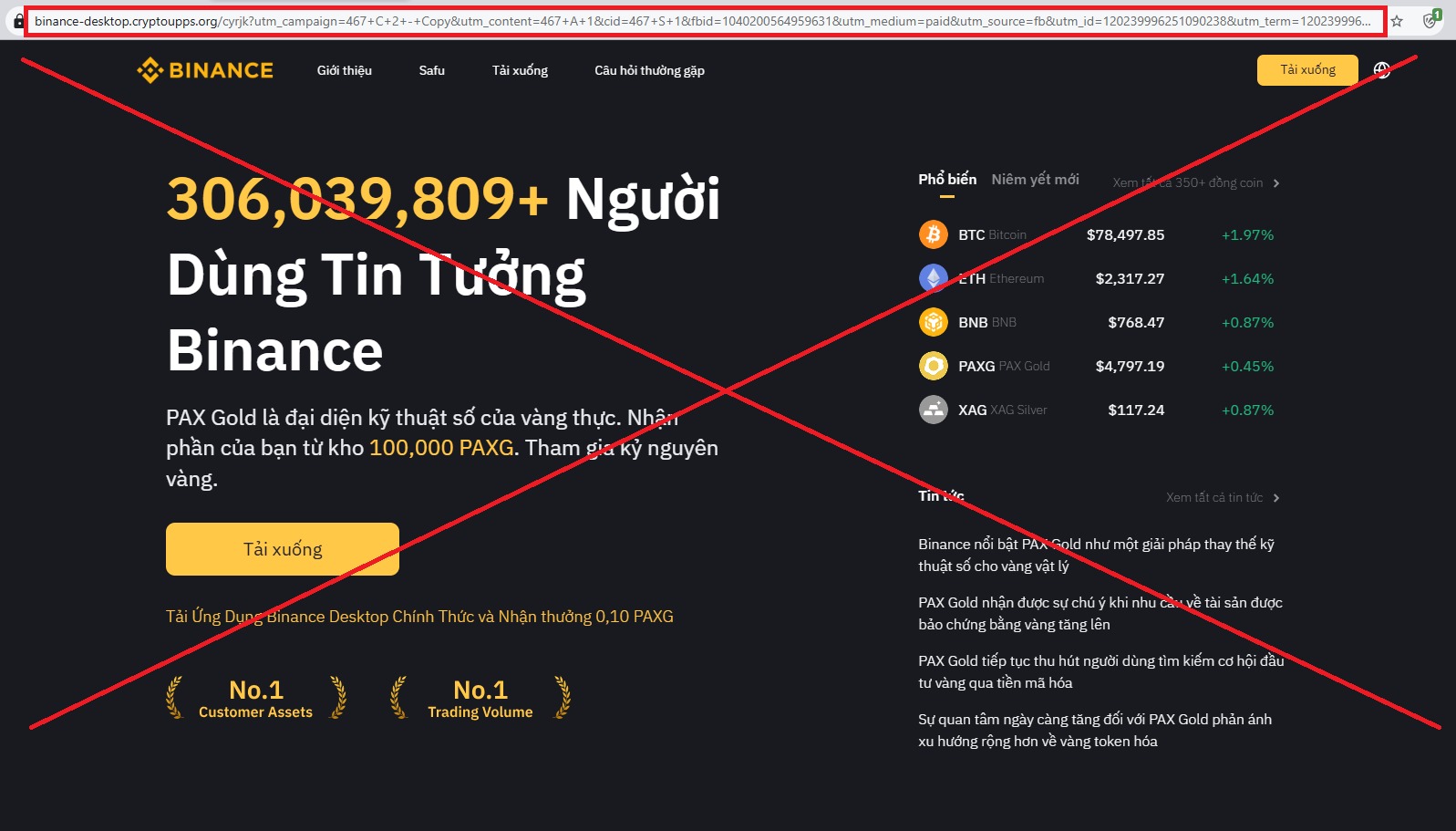
Task: Expand the 'Xem tất cả tin tức' arrow
Action: (1276, 498)
